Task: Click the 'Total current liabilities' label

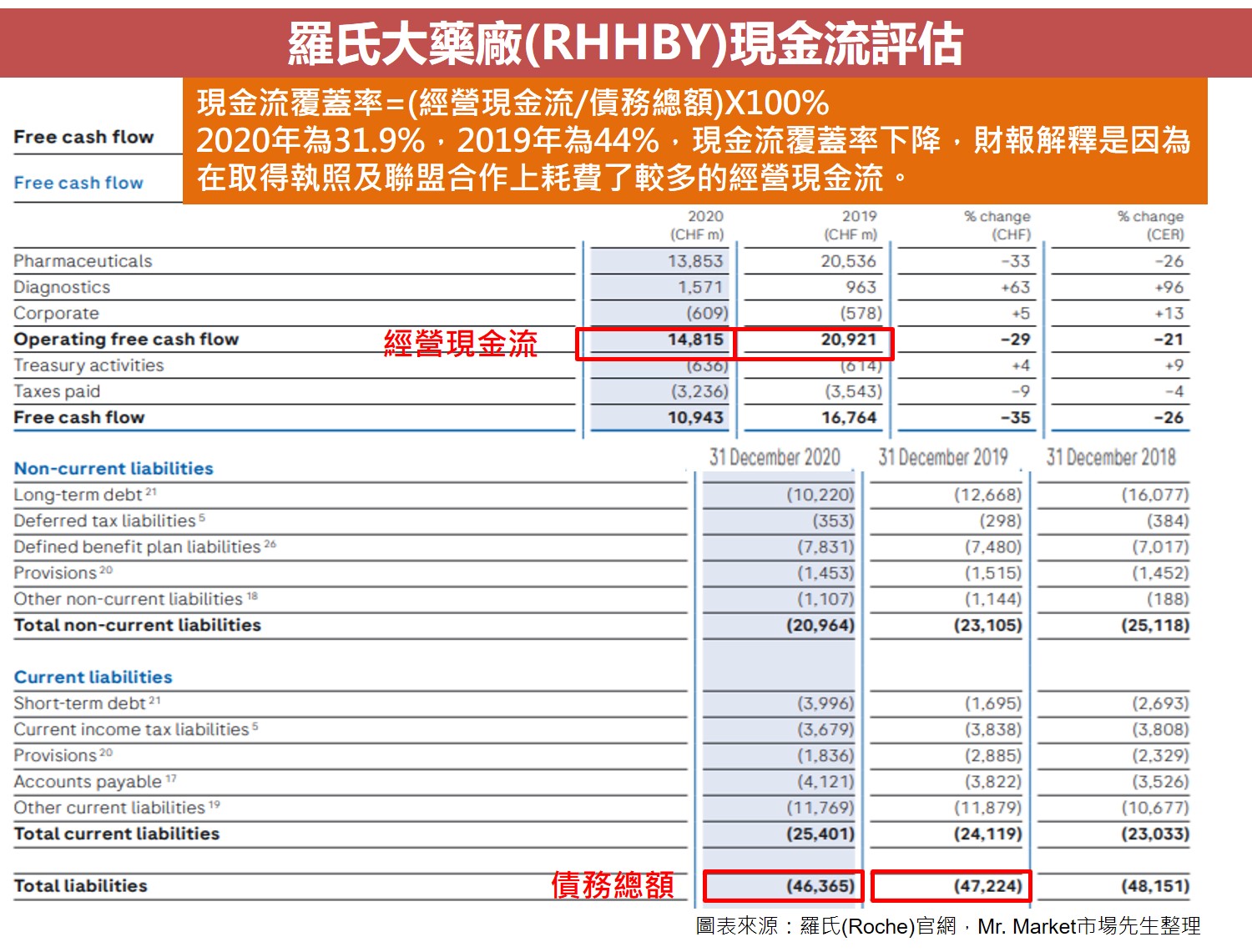Action: (117, 834)
